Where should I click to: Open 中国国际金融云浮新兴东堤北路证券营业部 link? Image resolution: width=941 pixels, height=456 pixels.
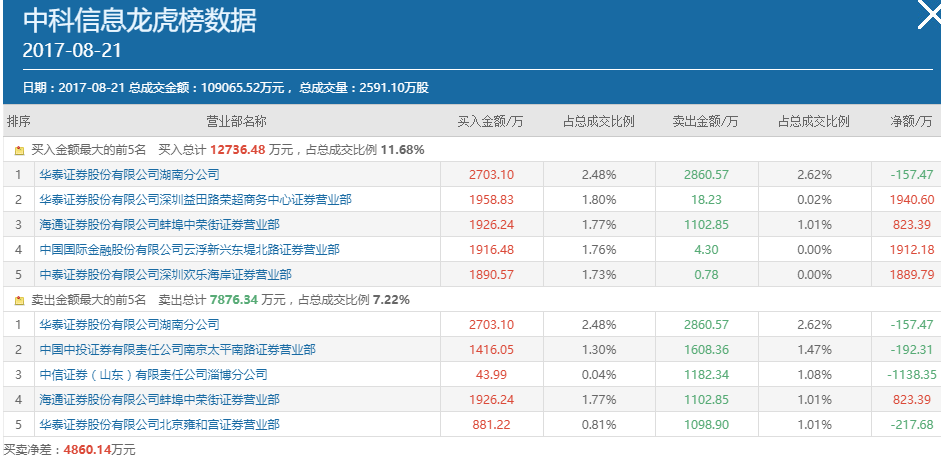pos(190,250)
